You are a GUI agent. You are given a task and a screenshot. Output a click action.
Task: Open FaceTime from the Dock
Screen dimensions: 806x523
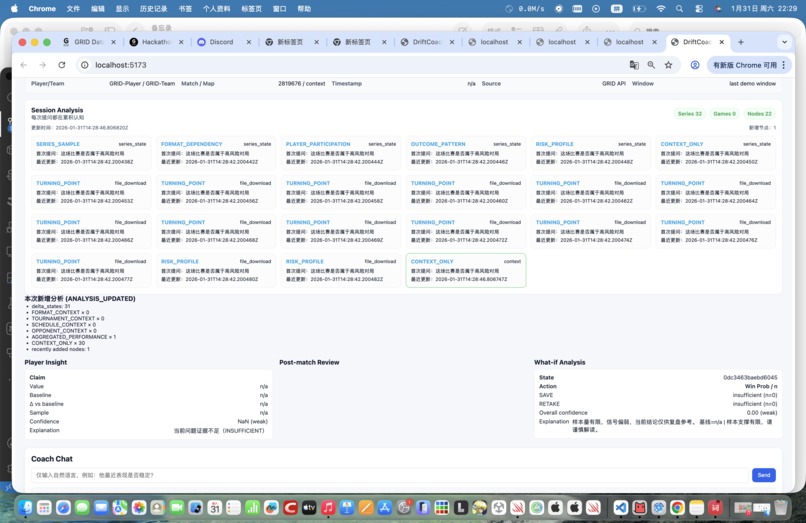pyautogui.click(x=177, y=508)
